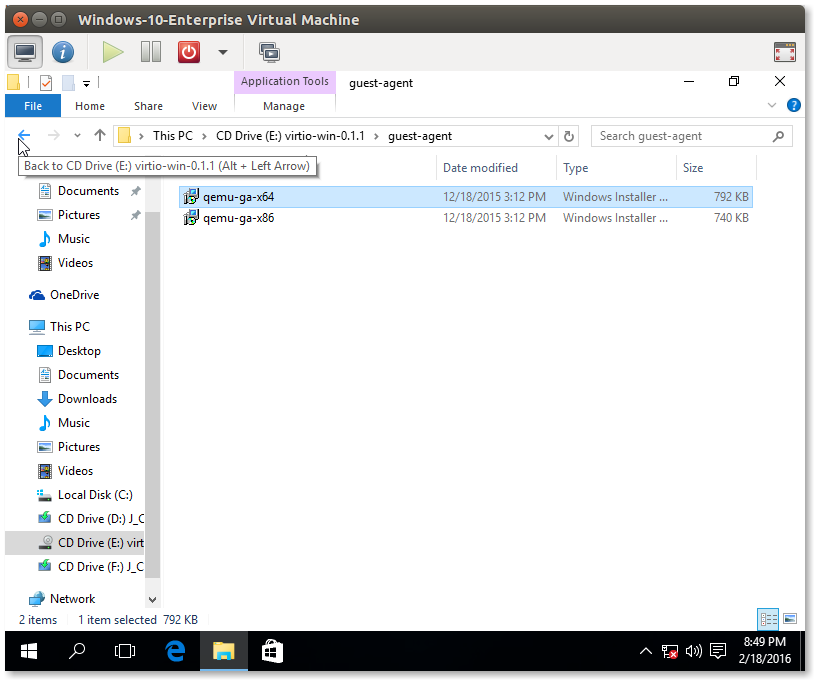Click the New folder icon in quick access toolbar
Viewport: 814px width, 680px height.
[x=68, y=83]
